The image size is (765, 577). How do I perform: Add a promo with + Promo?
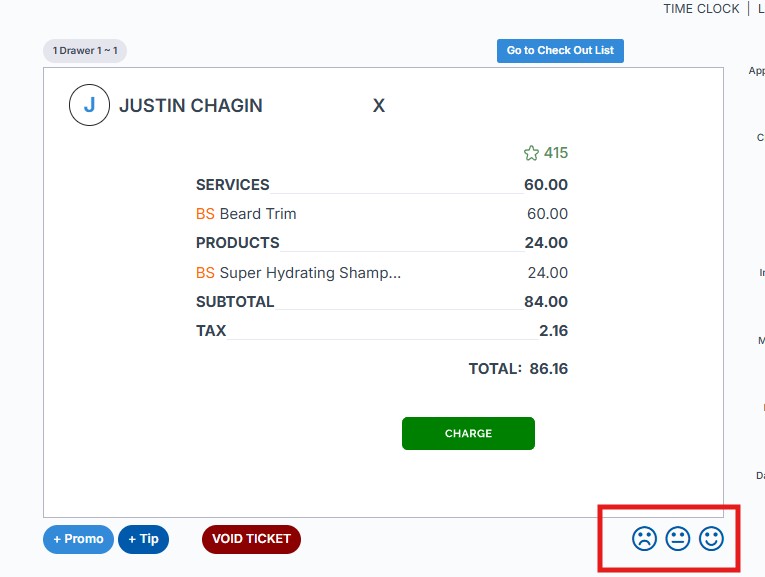click(78, 539)
